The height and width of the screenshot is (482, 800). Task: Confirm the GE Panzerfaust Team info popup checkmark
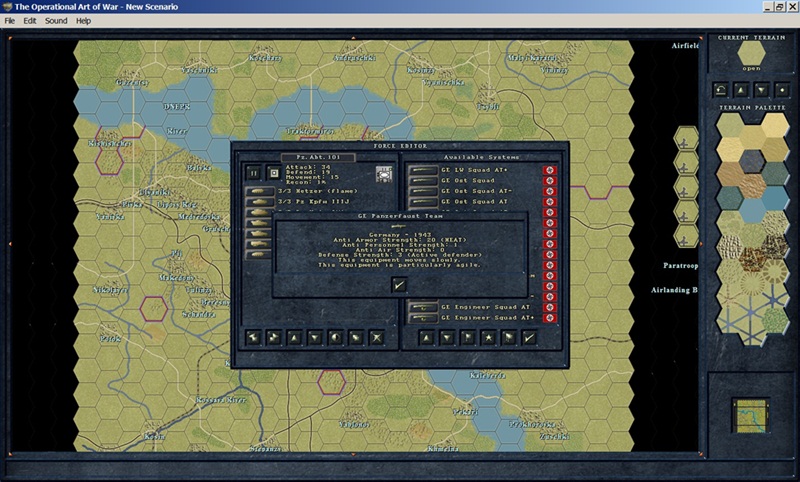pos(399,285)
